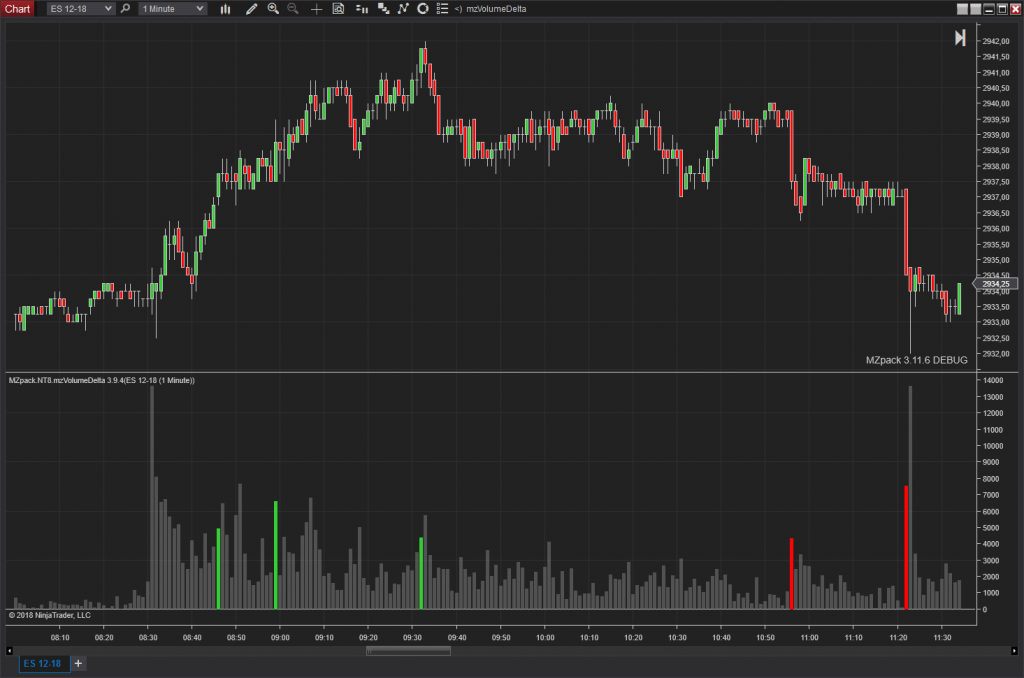Image resolution: width=1024 pixels, height=678 pixels.
Task: Select the ES 12-18 bottom tab
Action: pos(42,664)
